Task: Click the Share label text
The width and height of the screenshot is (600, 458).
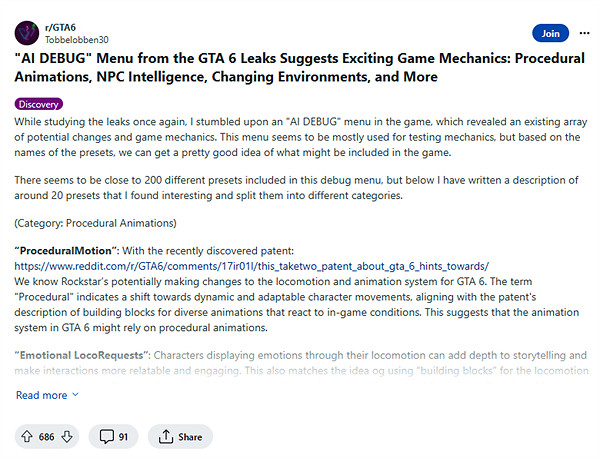Action: pyautogui.click(x=187, y=436)
